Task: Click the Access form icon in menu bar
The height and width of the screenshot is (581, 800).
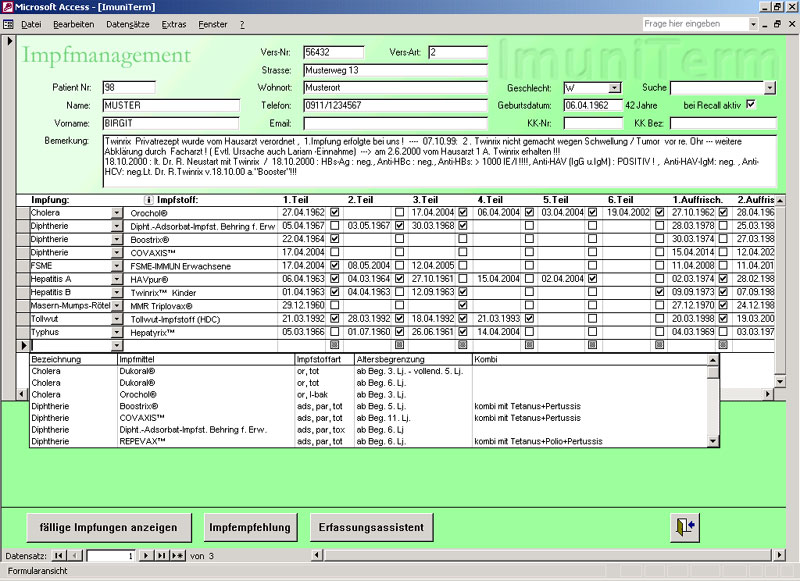Action: pyautogui.click(x=8, y=24)
